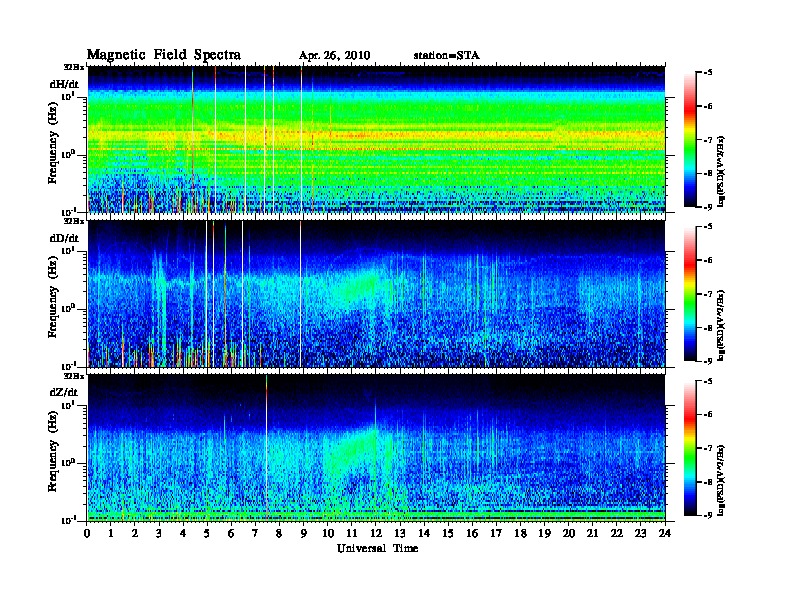This screenshot has height=612, width=792.
Task: Click hour tick label 3 on time axis
Action: pos(159,534)
